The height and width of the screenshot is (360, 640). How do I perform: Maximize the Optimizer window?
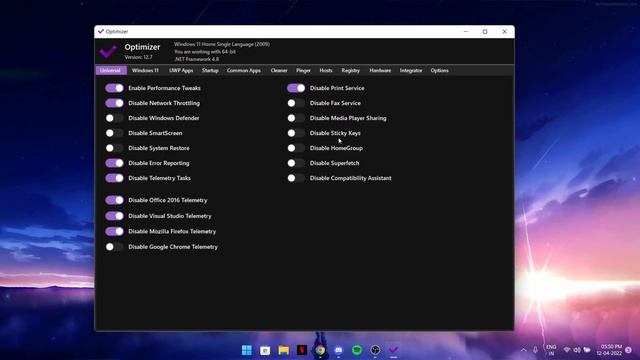(485, 31)
